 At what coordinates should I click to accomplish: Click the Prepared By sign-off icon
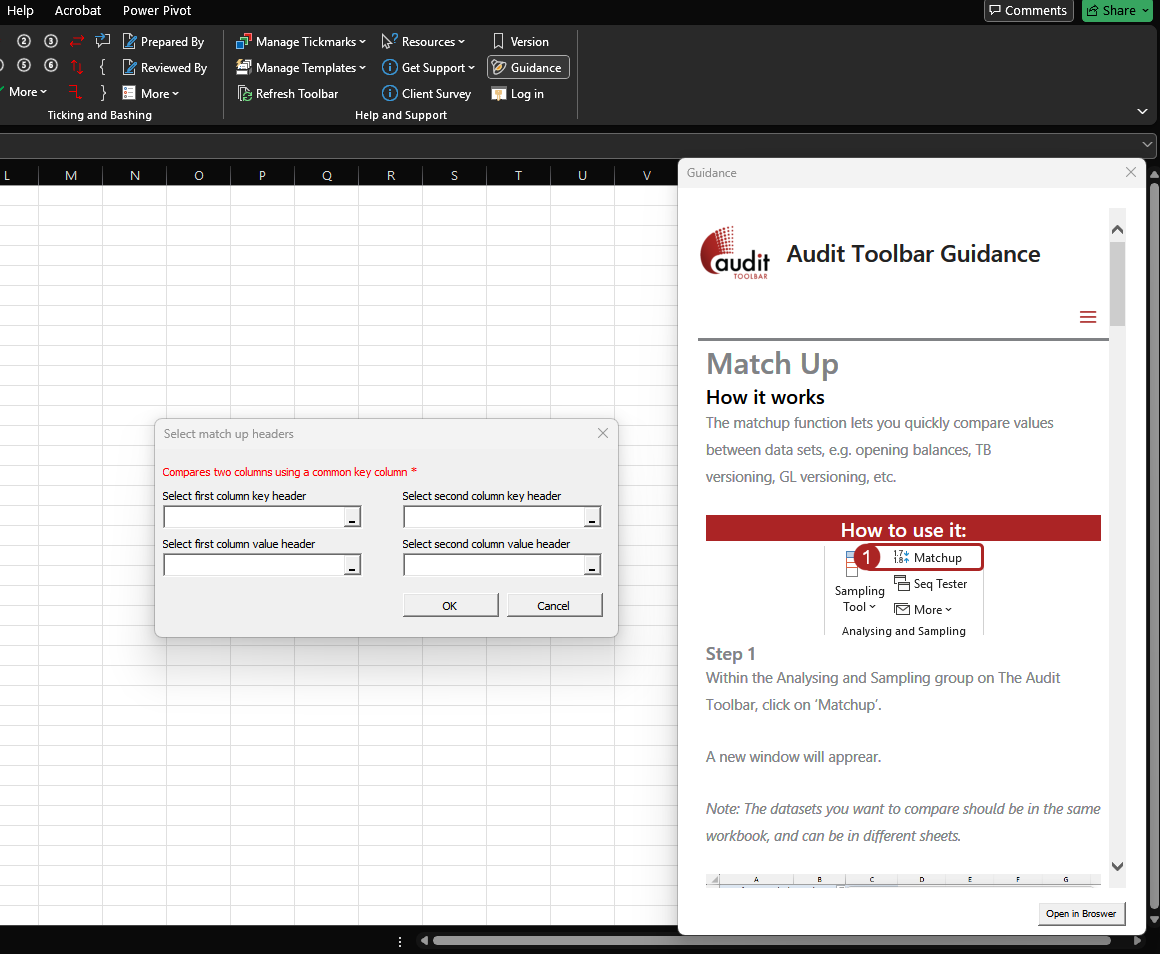coord(130,42)
